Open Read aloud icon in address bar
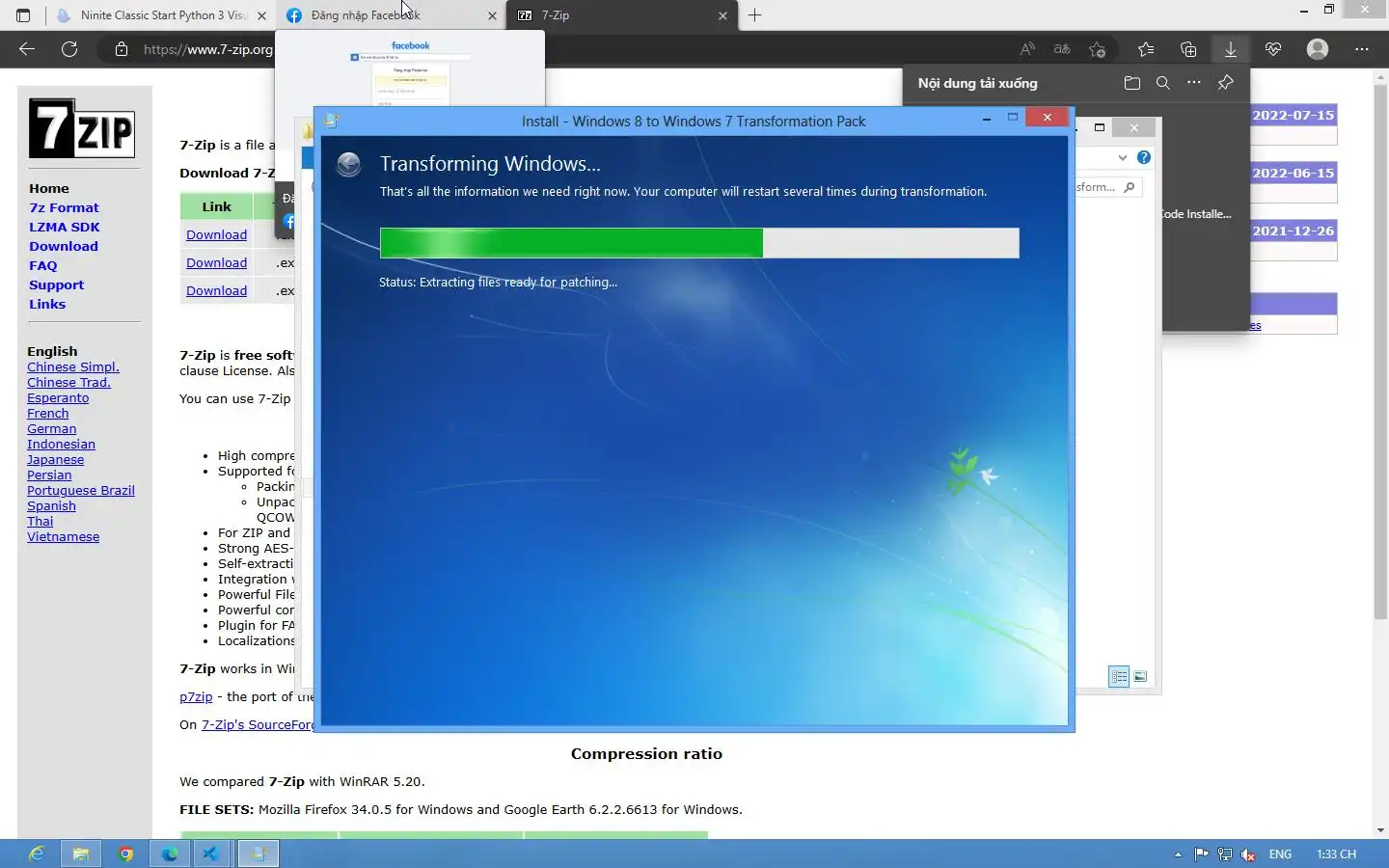 click(x=1027, y=49)
